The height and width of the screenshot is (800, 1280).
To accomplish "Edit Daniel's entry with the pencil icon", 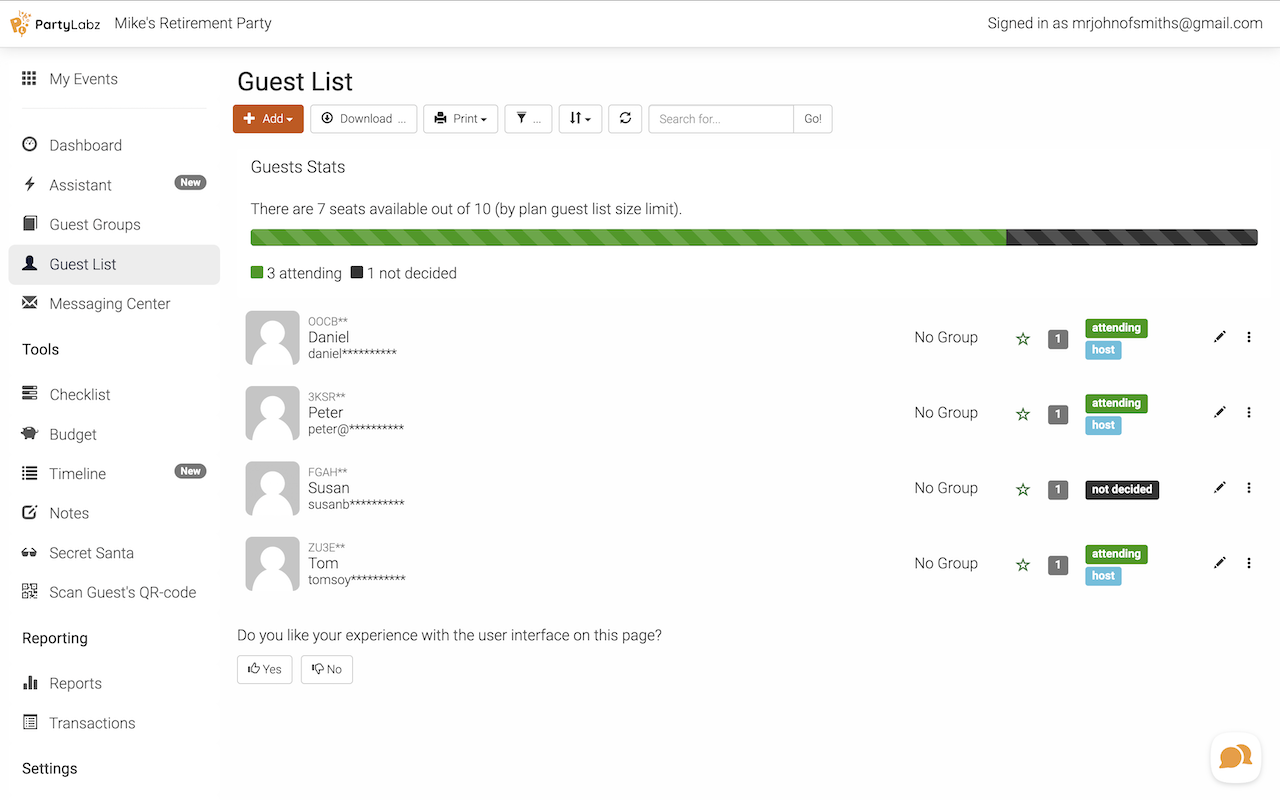I will point(1219,337).
